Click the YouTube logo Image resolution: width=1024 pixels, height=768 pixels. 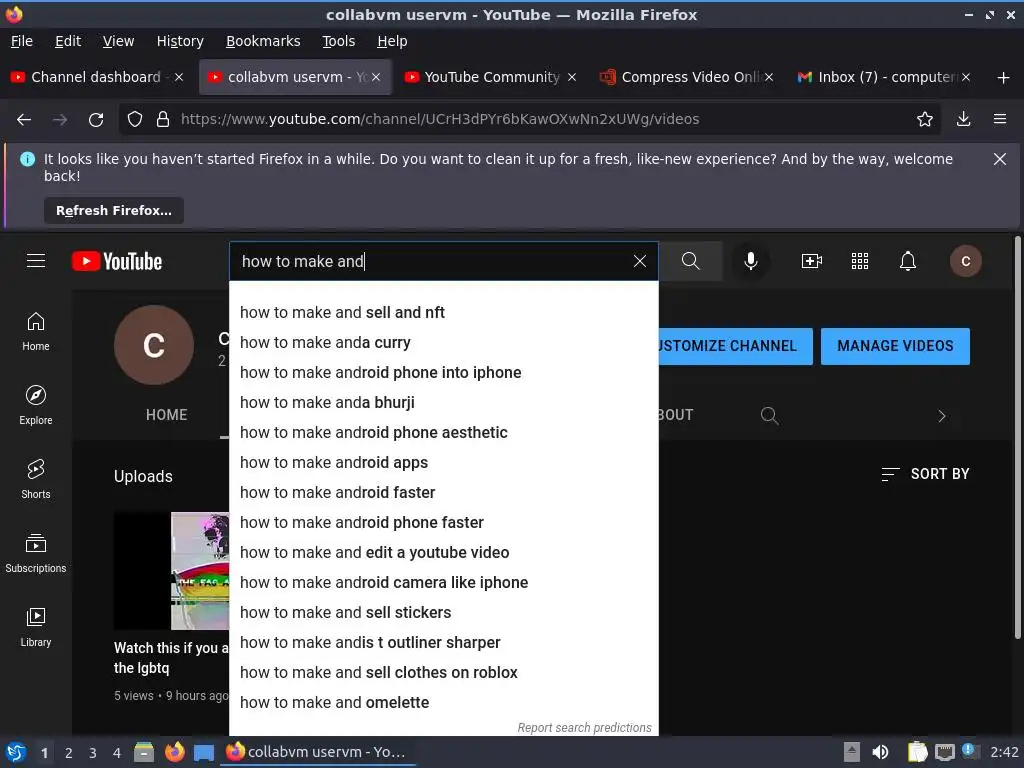(x=117, y=261)
